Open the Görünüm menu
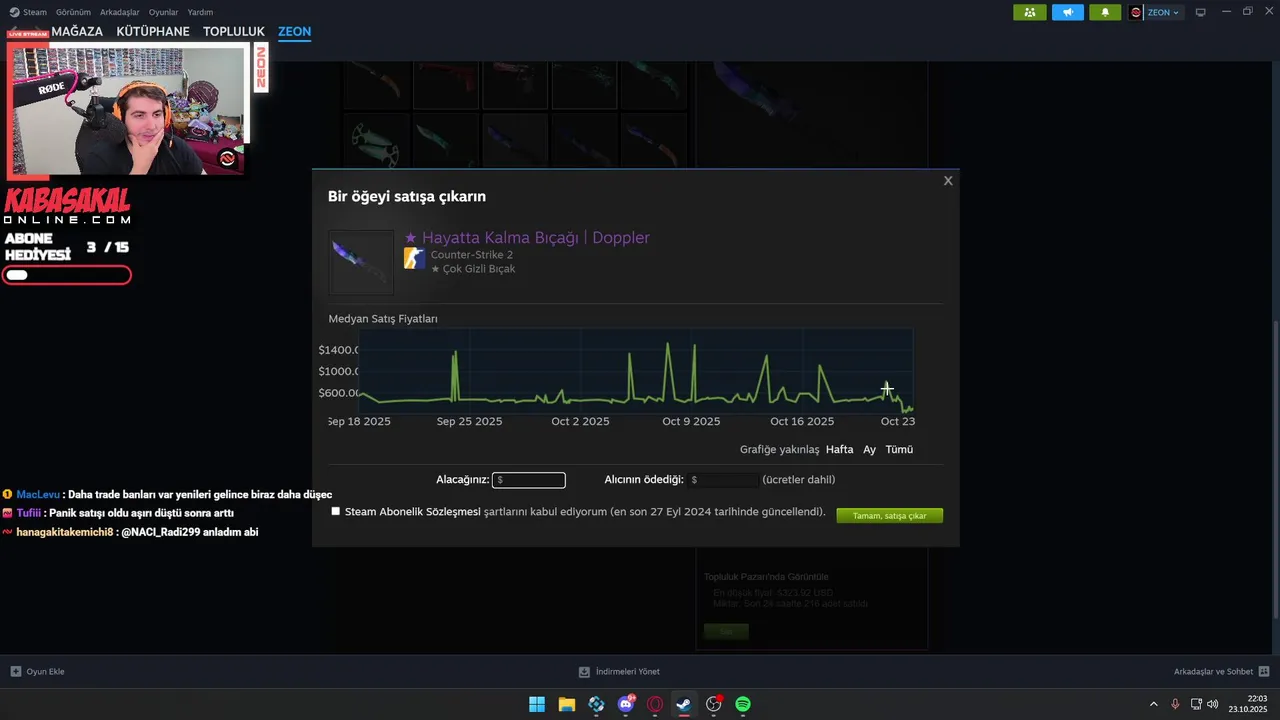 click(x=73, y=12)
